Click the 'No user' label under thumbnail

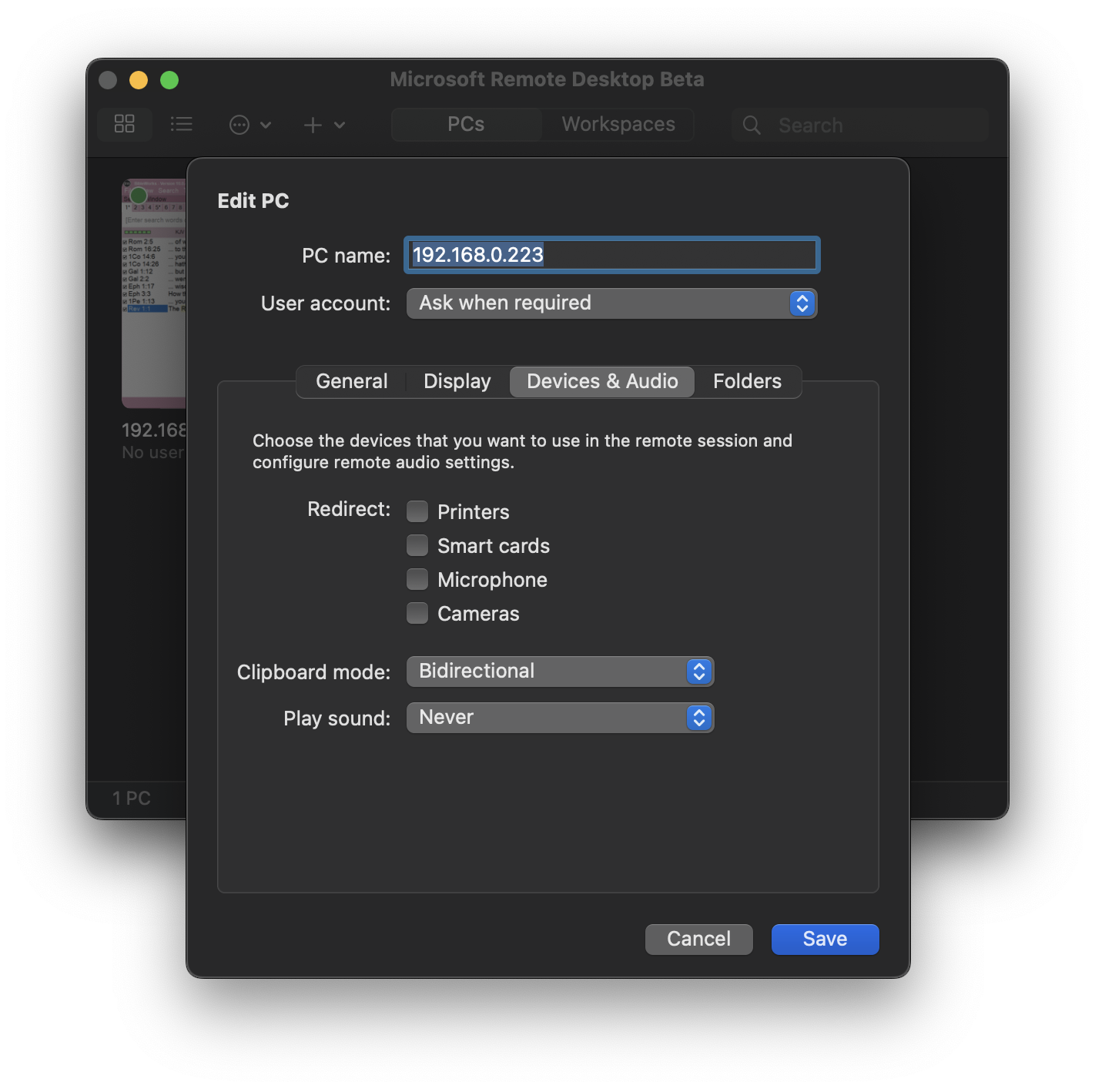coord(153,453)
